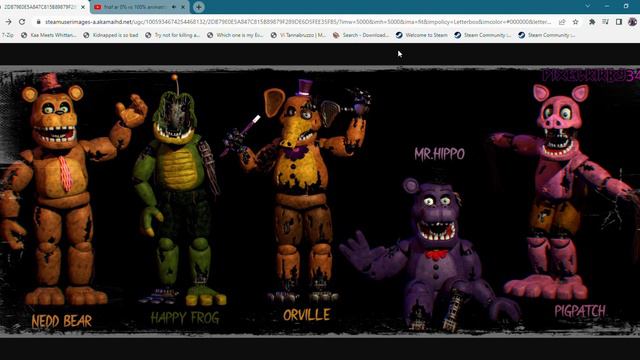Viewport: 640px width, 360px height.
Task: Open the Kaa Meets Whittan bookmark
Action: click(49, 35)
